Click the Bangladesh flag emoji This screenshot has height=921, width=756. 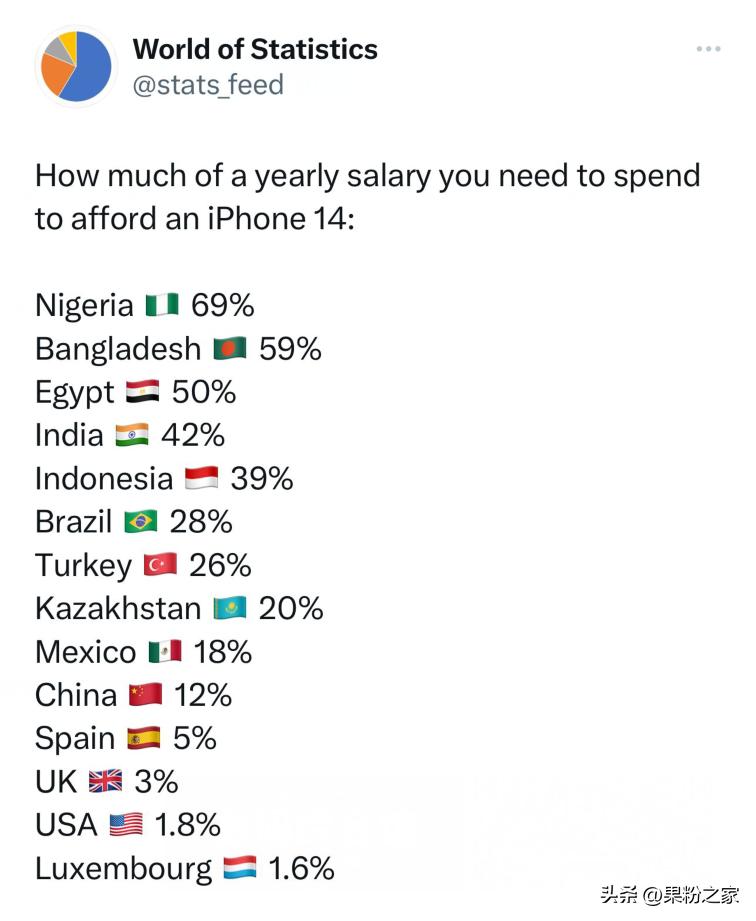(231, 348)
